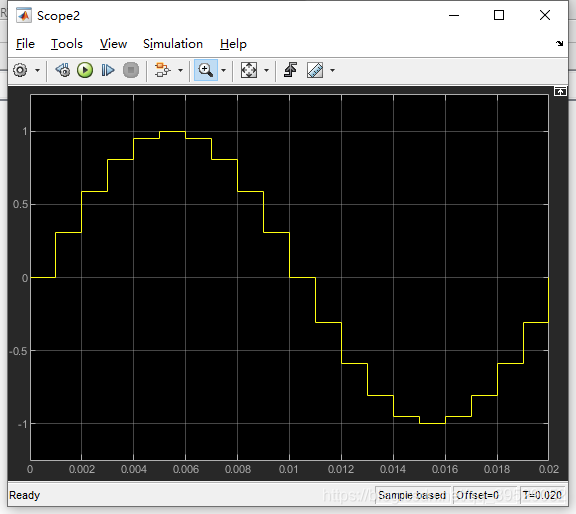Viewport: 576px width, 514px height.
Task: Click the Step Back button
Action: (x=62, y=70)
